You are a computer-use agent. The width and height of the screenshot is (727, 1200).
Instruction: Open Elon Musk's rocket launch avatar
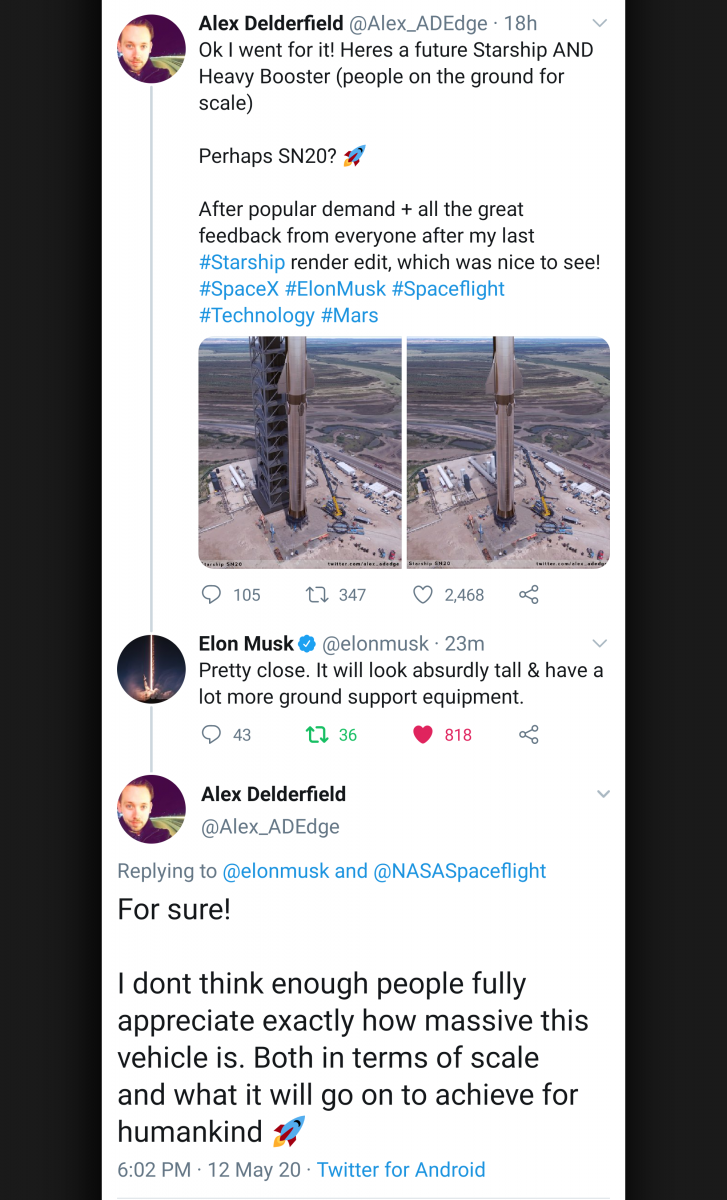click(151, 669)
